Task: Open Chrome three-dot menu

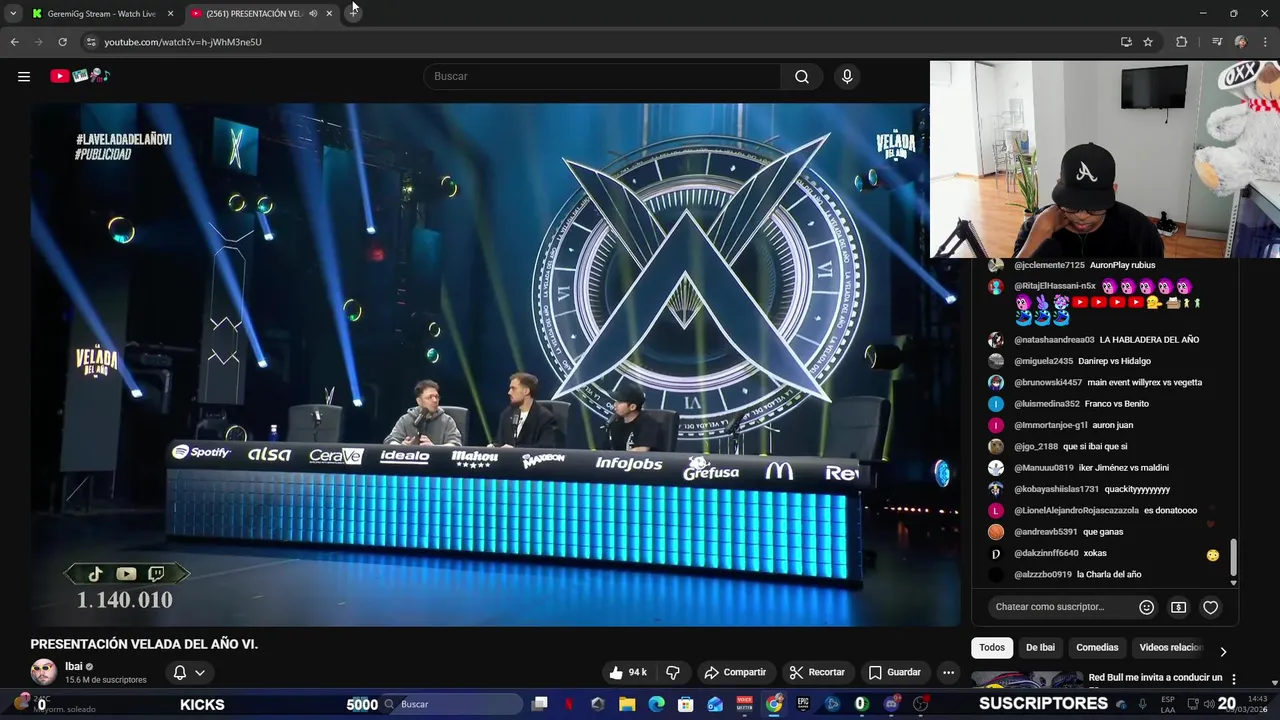Action: (1266, 42)
